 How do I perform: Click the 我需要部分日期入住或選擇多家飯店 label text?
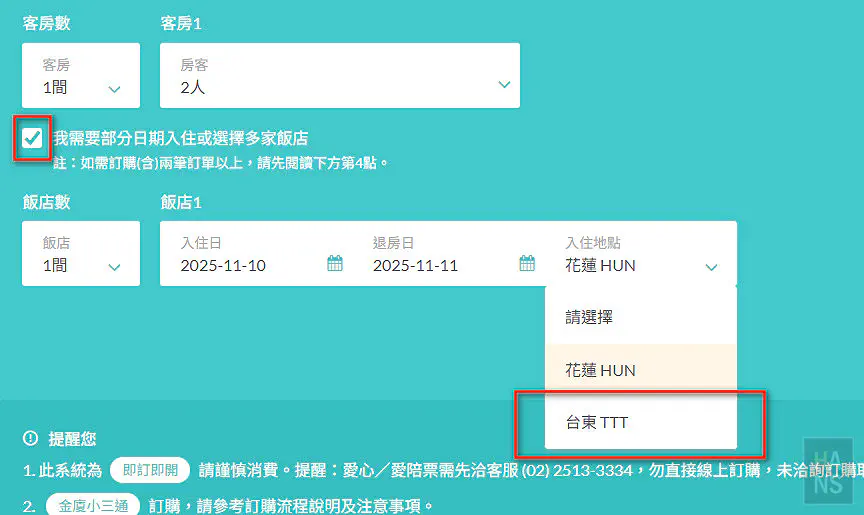click(180, 138)
